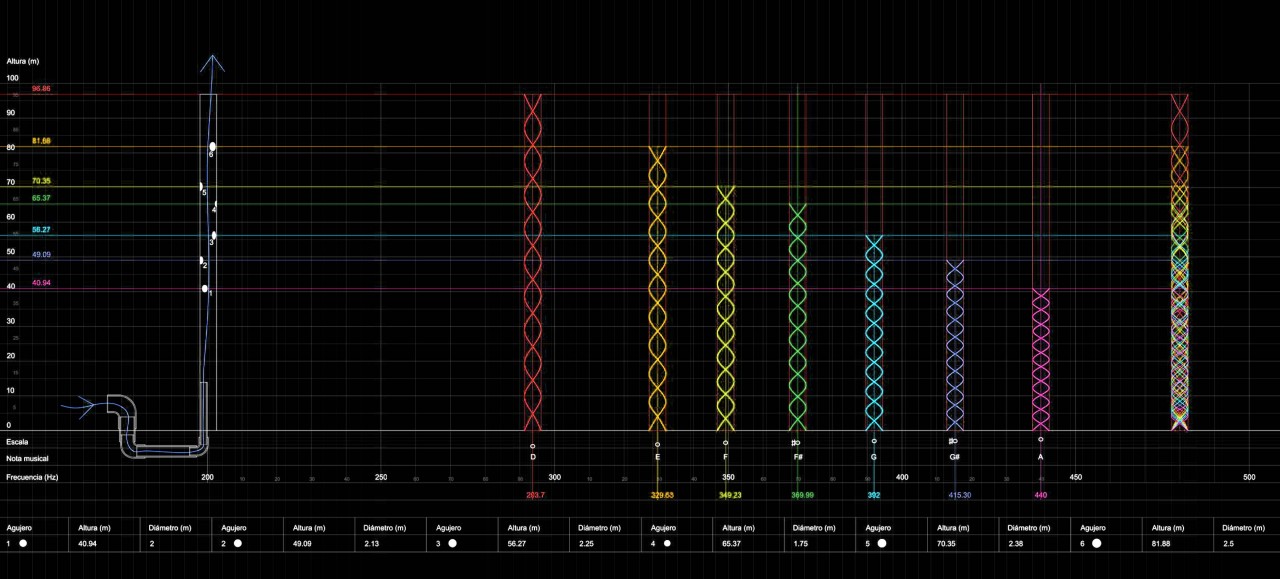Viewport: 1280px width, 579px height.
Task: Click the F# note label
Action: tap(798, 457)
